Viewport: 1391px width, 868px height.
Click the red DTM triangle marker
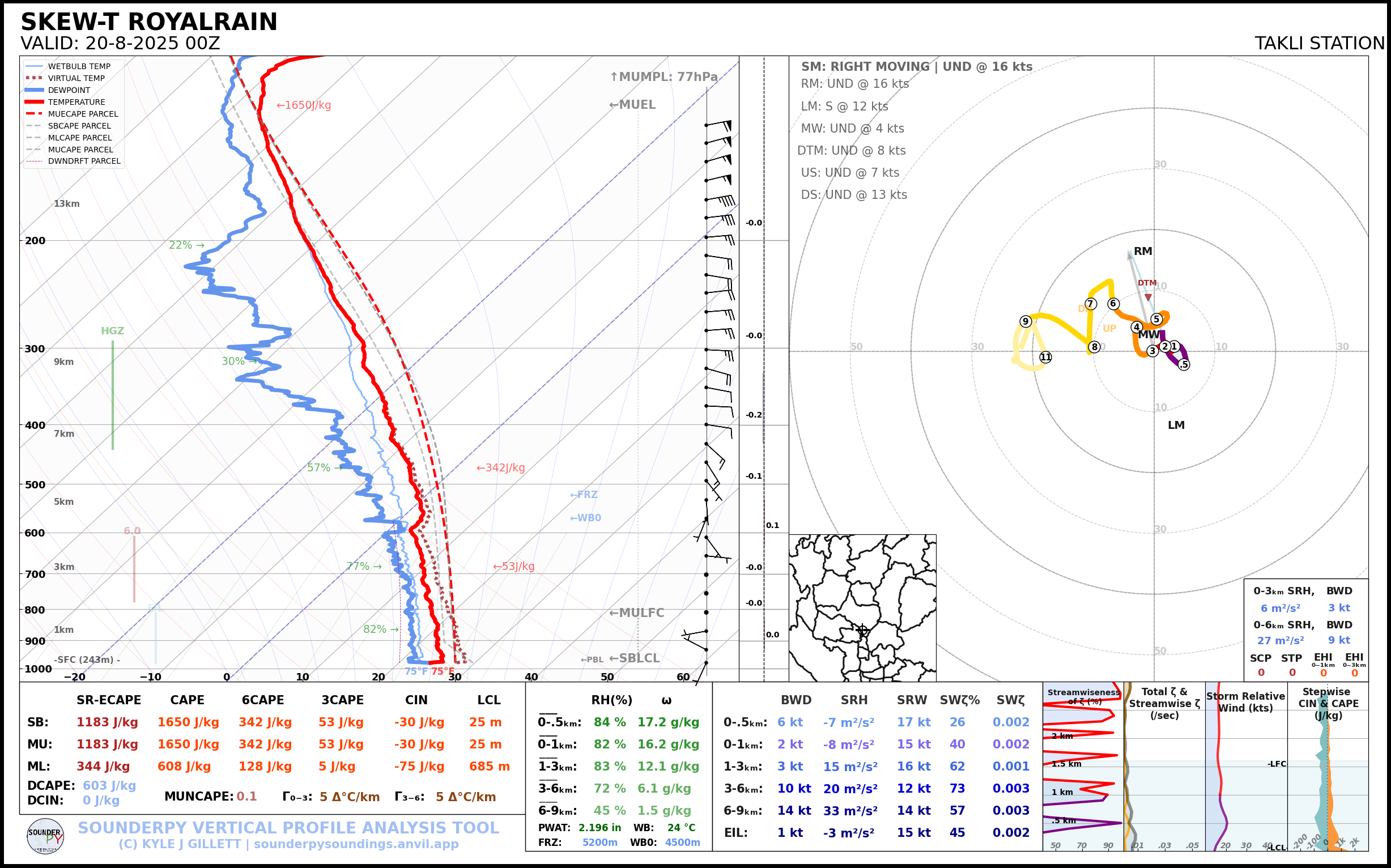point(1147,297)
